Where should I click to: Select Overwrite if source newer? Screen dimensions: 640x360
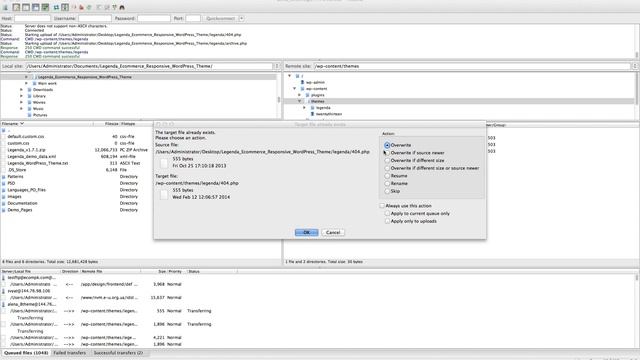[x=387, y=153]
